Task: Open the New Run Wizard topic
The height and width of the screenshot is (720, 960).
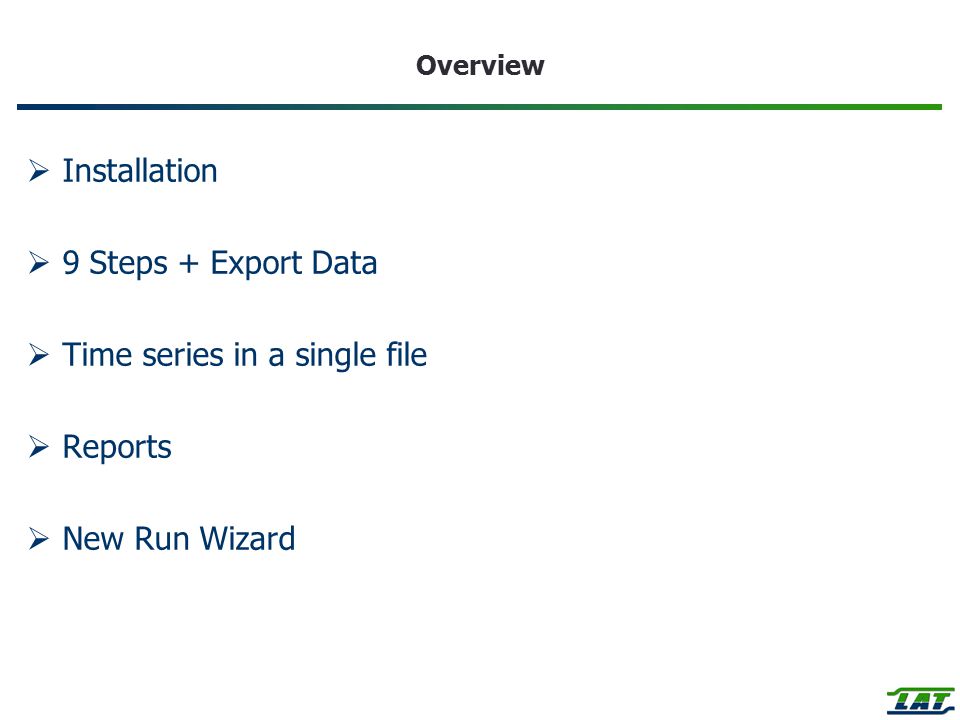Action: [179, 539]
